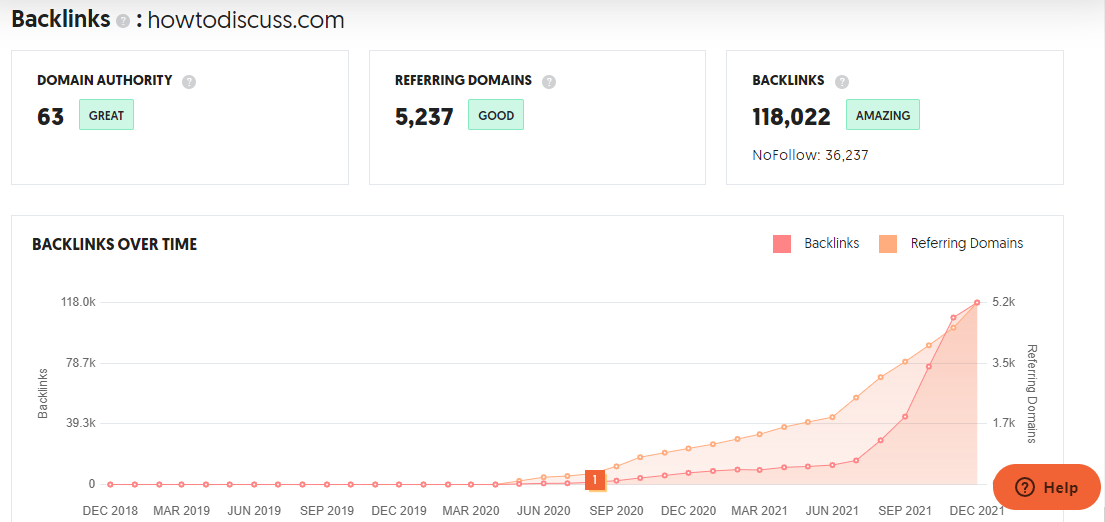
Task: Click the AMAZING backlinks badge
Action: pos(883,115)
